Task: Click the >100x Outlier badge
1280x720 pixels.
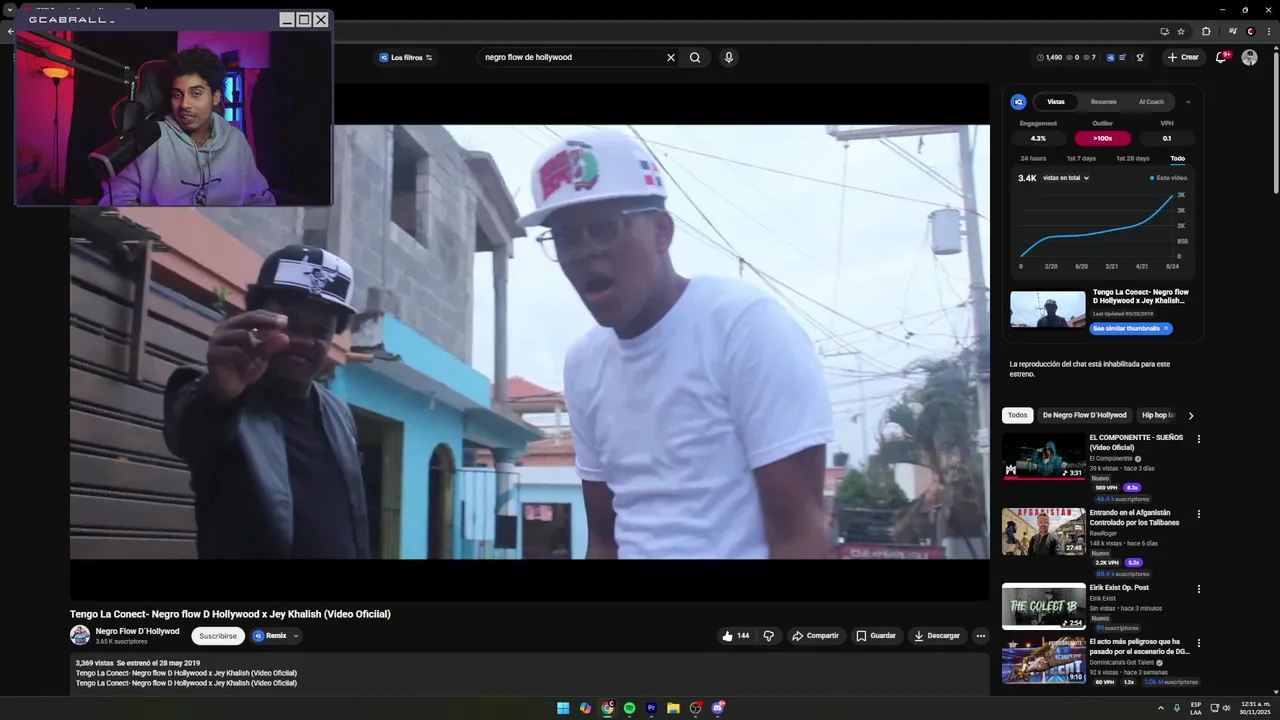Action: [1103, 139]
